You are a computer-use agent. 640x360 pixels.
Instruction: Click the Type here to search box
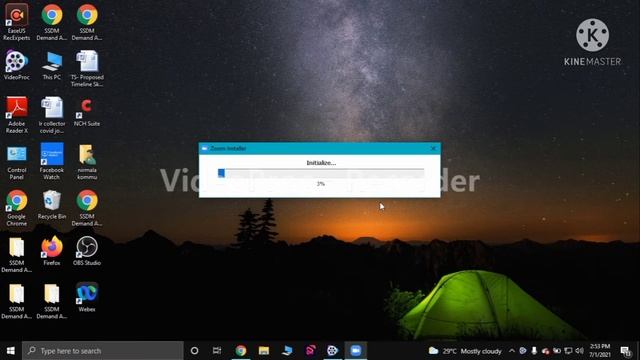(102, 351)
